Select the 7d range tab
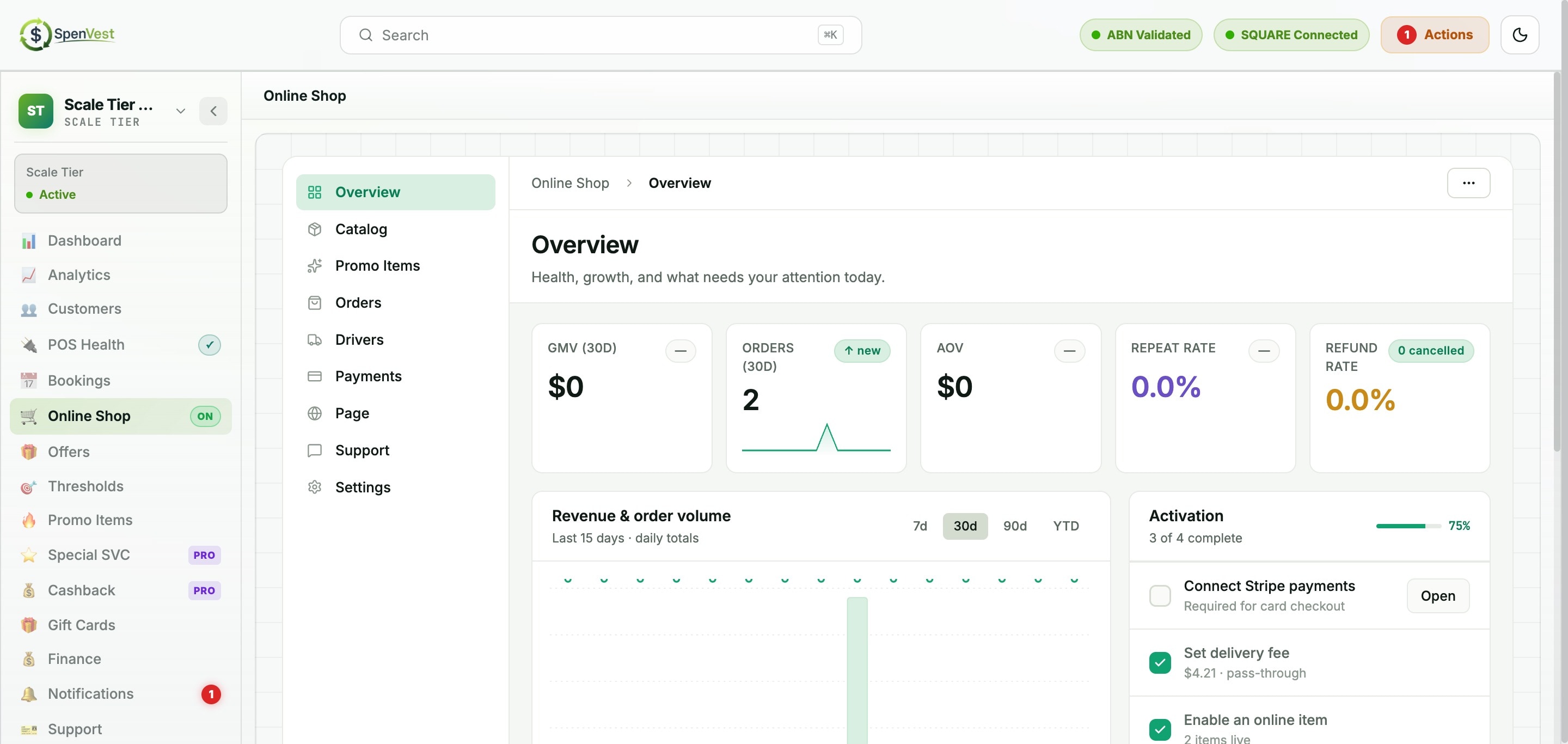1568x744 pixels. click(920, 526)
